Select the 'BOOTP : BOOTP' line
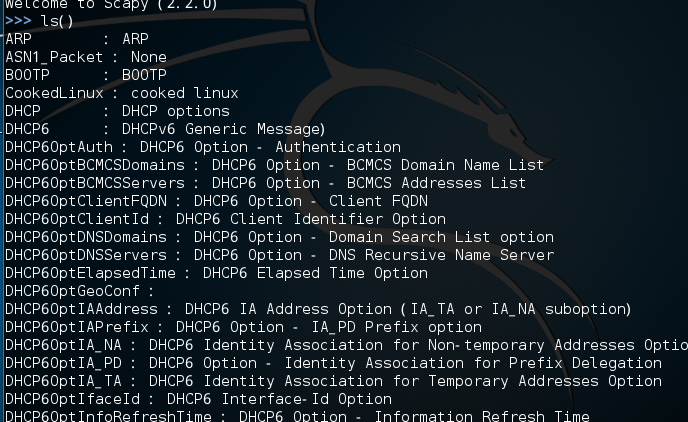Viewport: 688px width, 422px height. click(86, 75)
